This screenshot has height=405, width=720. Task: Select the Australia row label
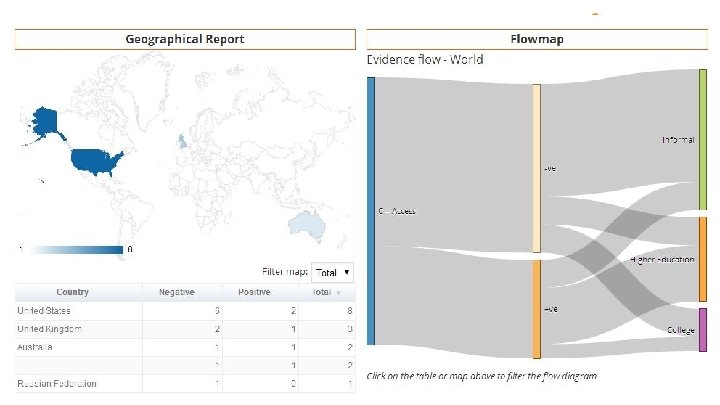click(x=35, y=347)
